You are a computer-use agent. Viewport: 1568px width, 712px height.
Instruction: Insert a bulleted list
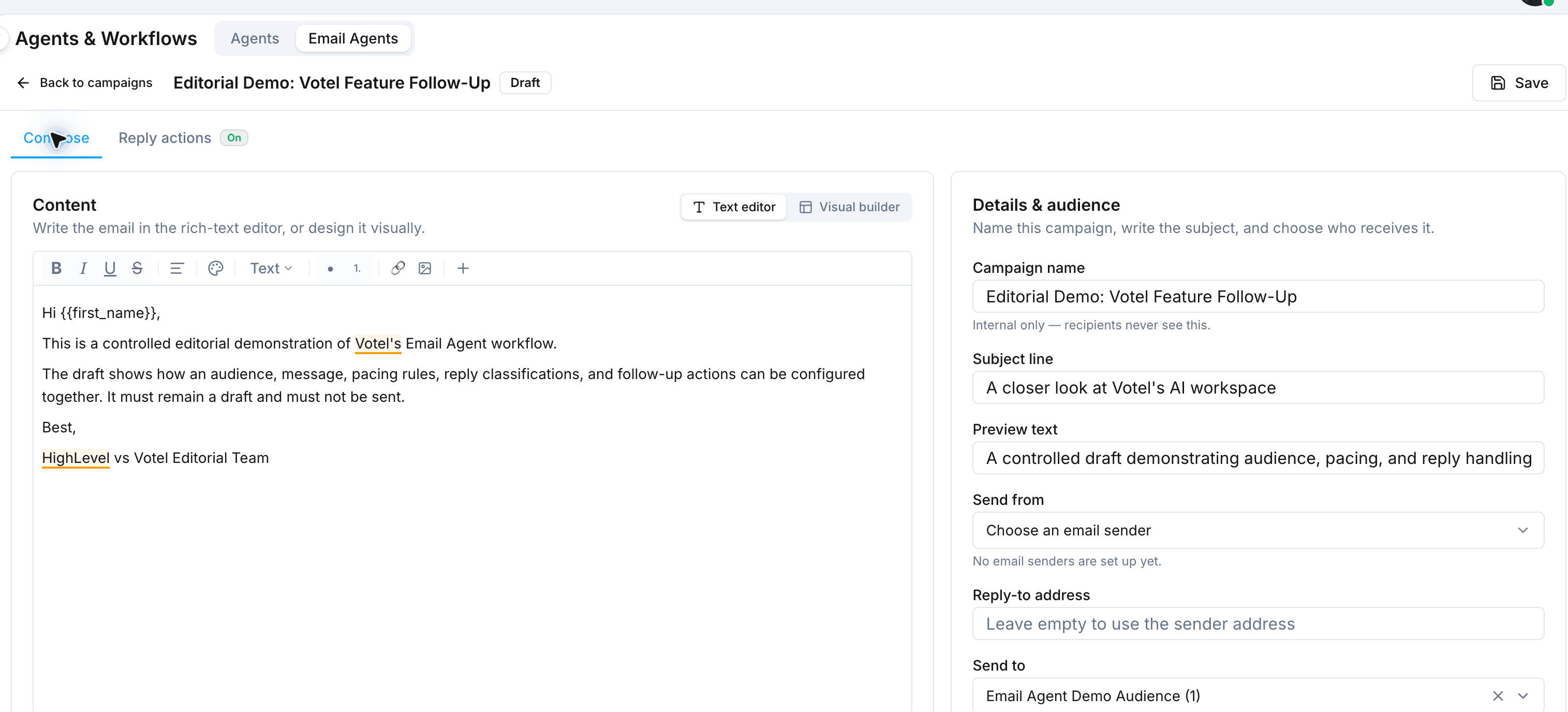[330, 268]
